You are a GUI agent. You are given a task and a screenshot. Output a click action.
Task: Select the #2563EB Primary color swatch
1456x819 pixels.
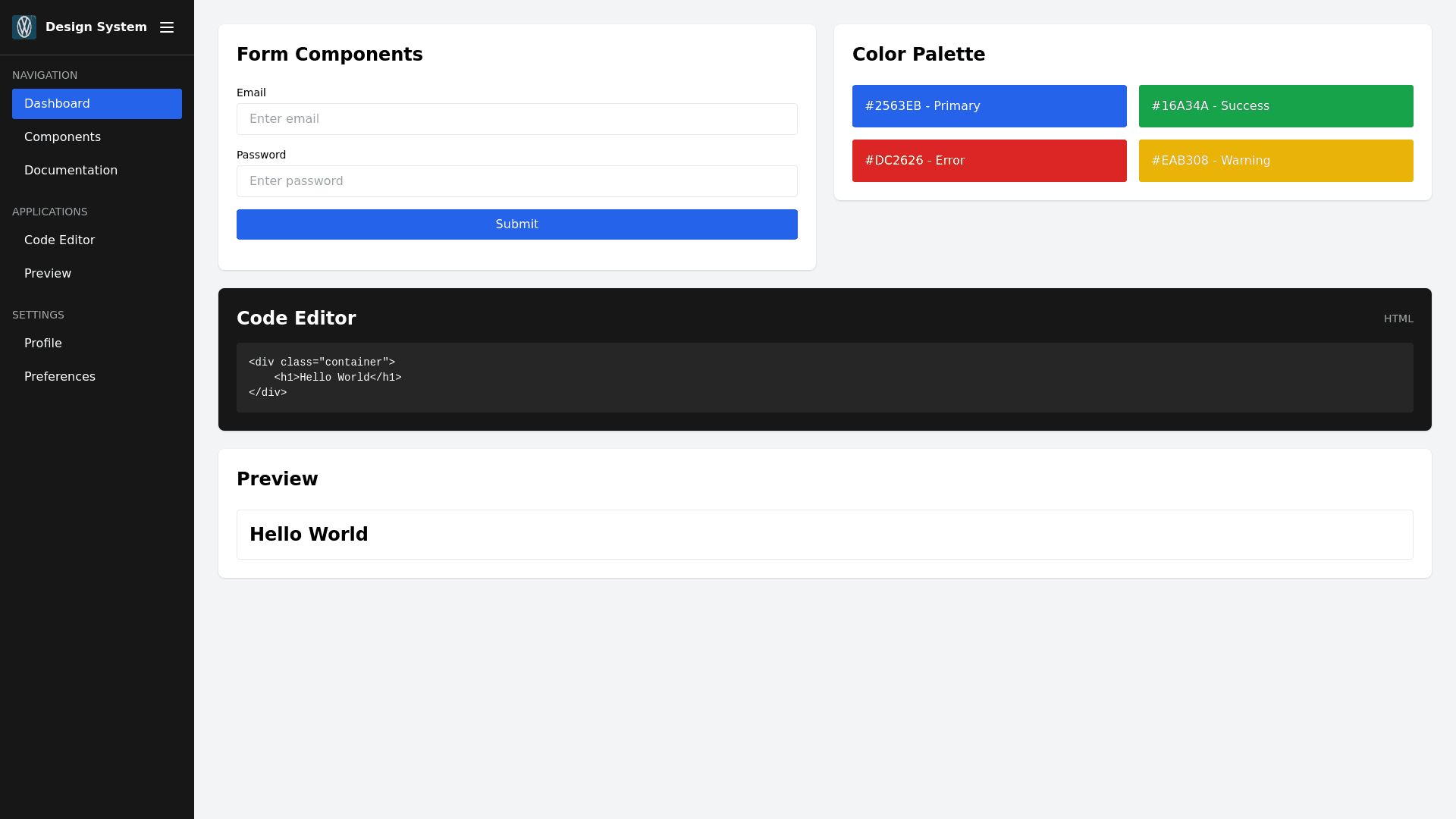coord(990,106)
